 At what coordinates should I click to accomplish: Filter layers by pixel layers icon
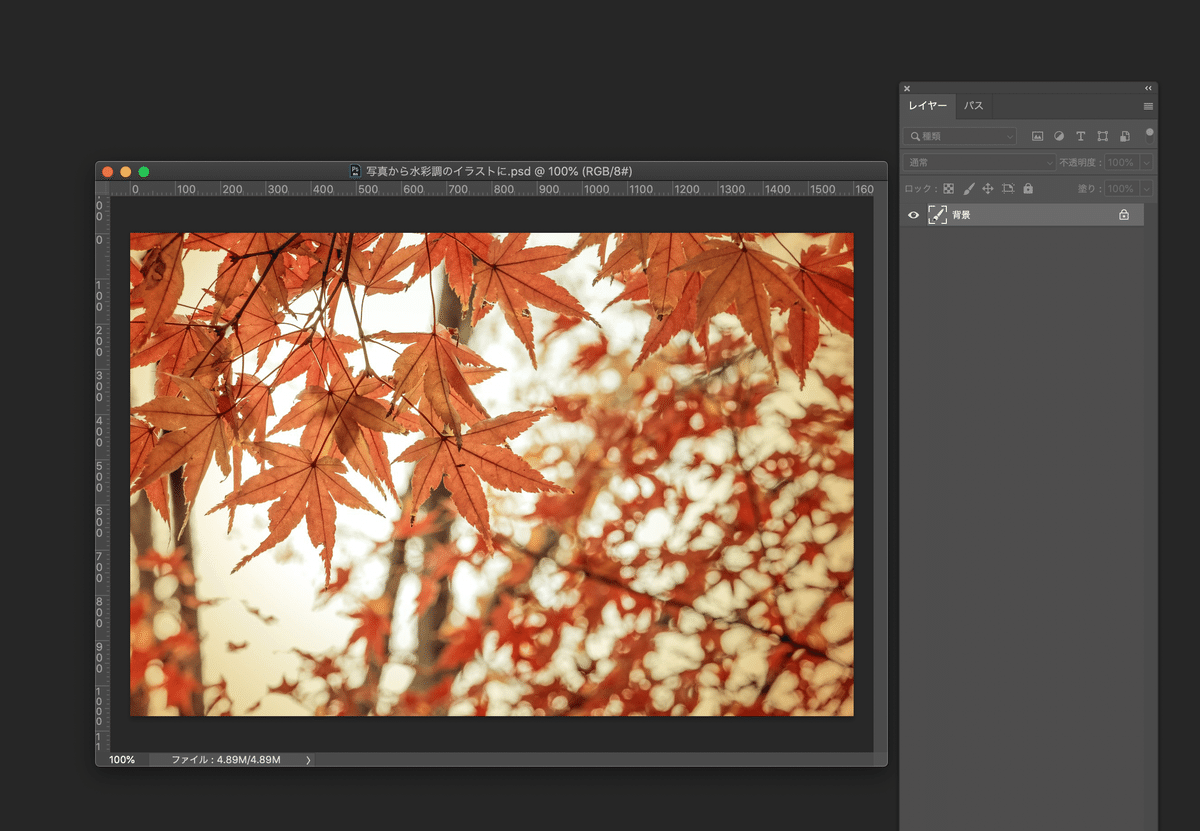[1037, 136]
